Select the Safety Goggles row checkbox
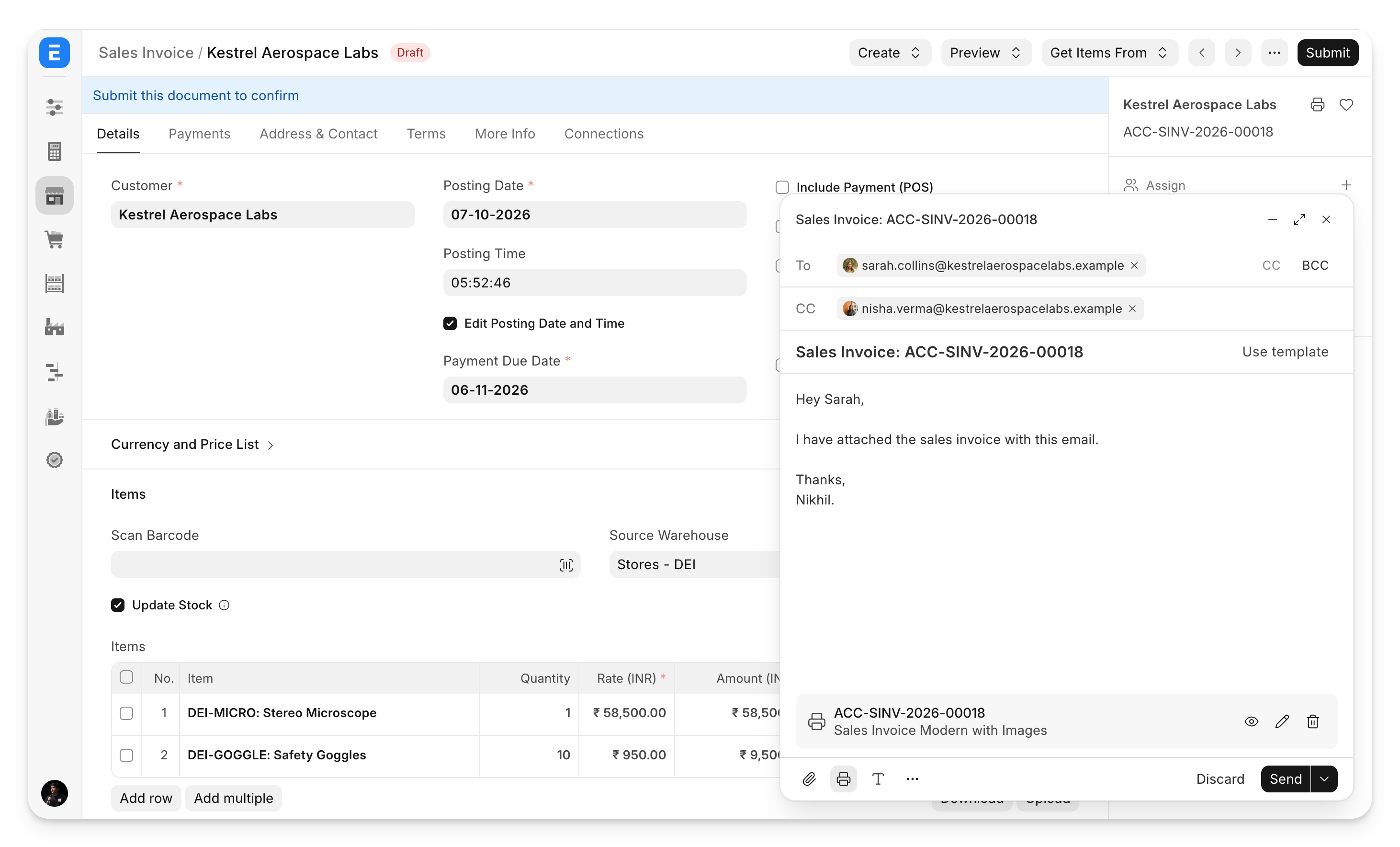Viewport: 1400px width, 847px height. pos(126,755)
